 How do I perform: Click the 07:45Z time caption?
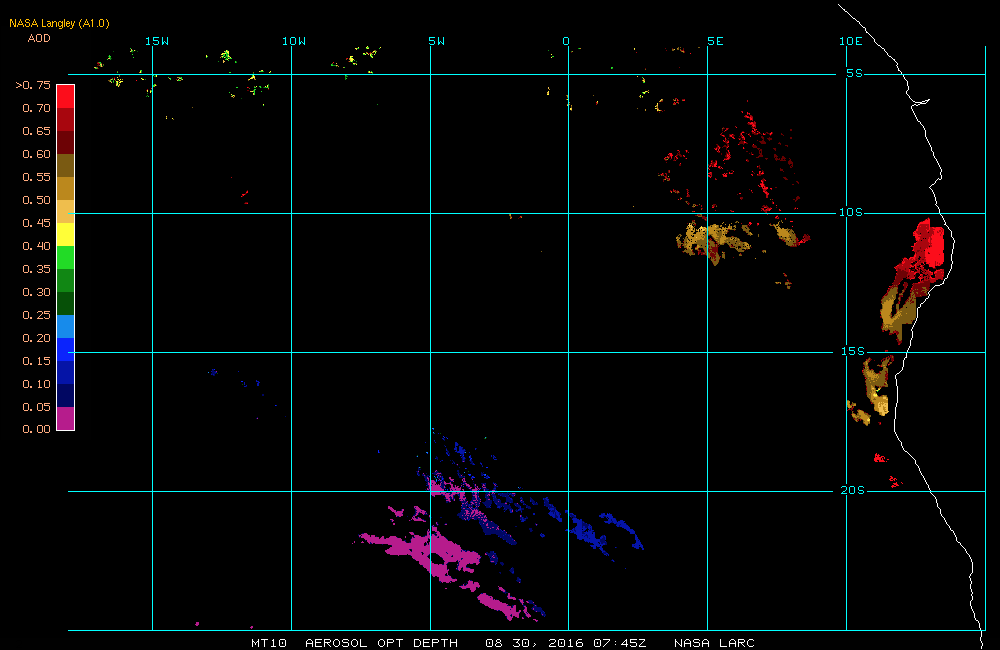click(x=619, y=643)
